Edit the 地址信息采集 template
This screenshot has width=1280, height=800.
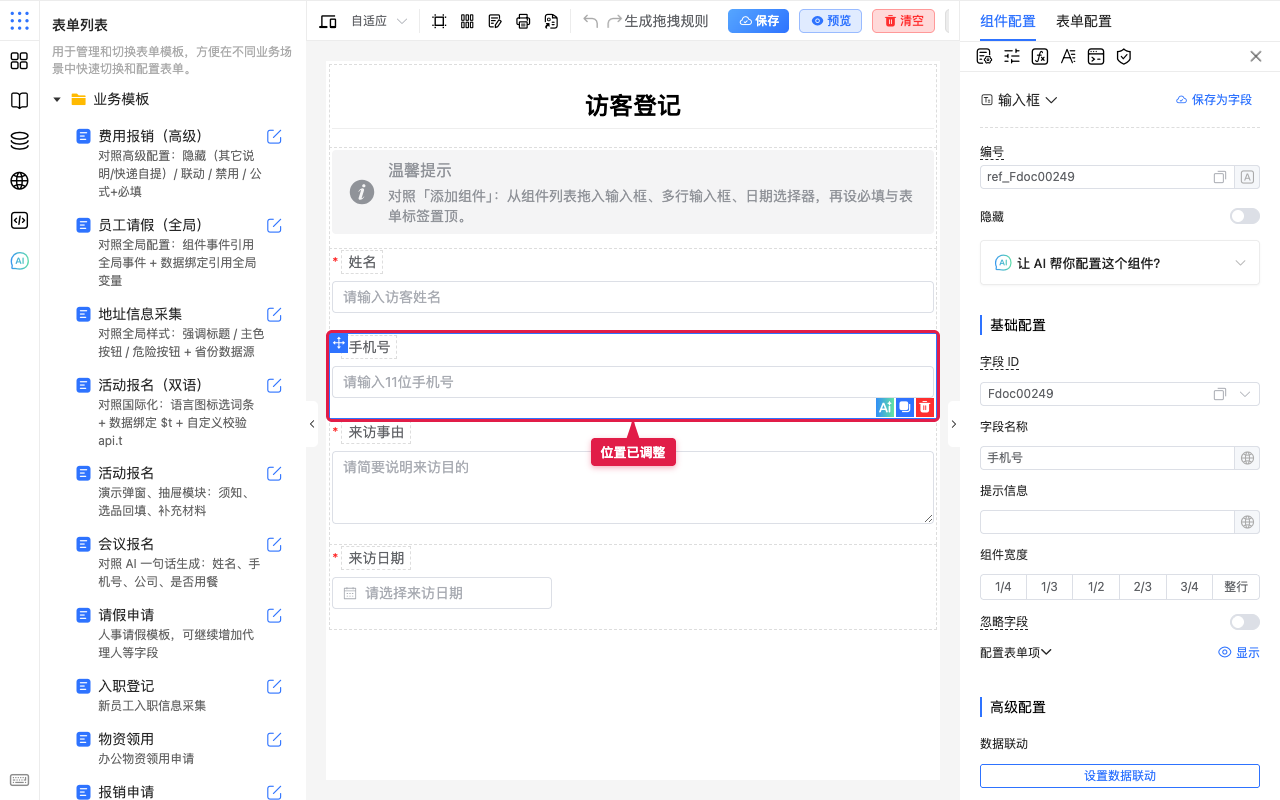[274, 315]
